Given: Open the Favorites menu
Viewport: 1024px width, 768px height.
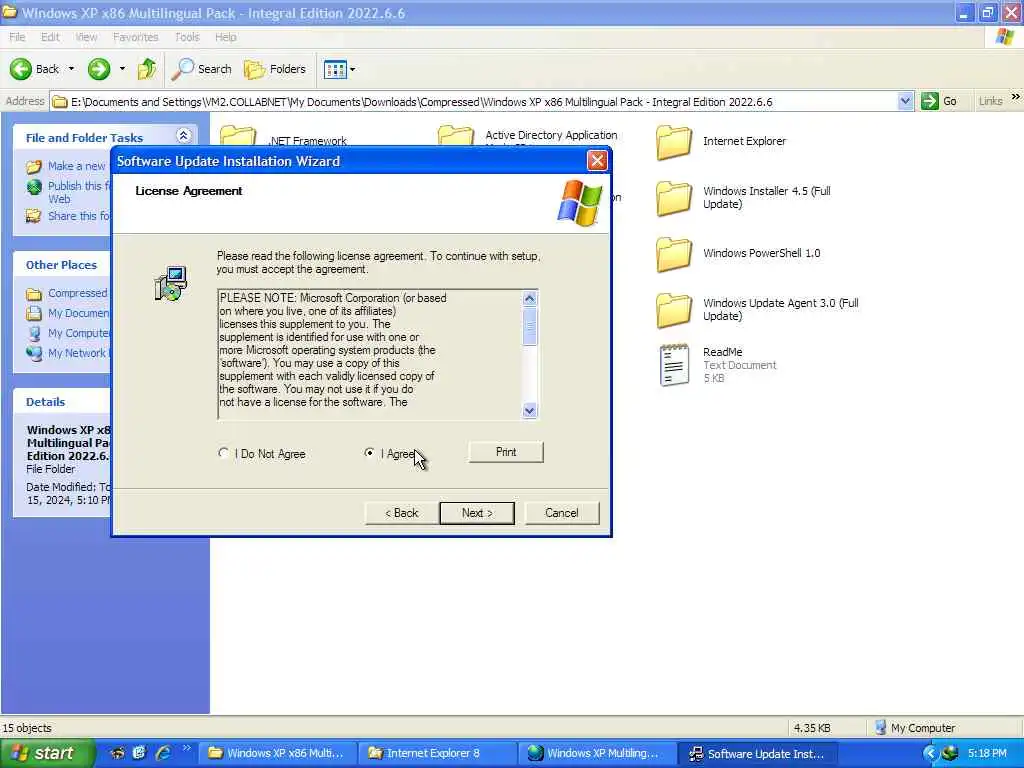Looking at the screenshot, I should tap(136, 37).
